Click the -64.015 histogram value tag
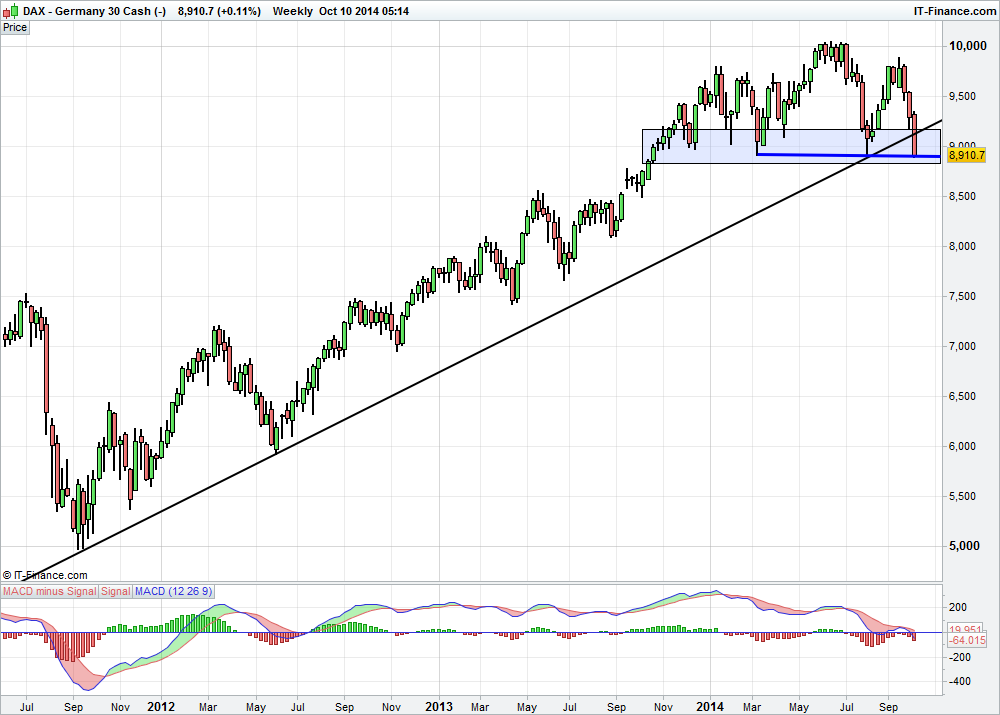 click(x=967, y=640)
